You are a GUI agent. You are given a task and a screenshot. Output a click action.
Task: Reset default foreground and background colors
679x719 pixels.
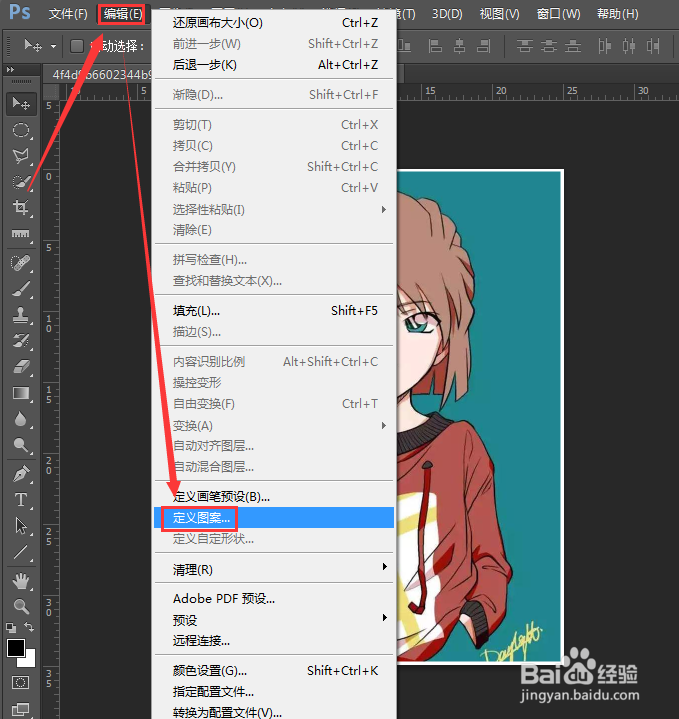click(11, 627)
